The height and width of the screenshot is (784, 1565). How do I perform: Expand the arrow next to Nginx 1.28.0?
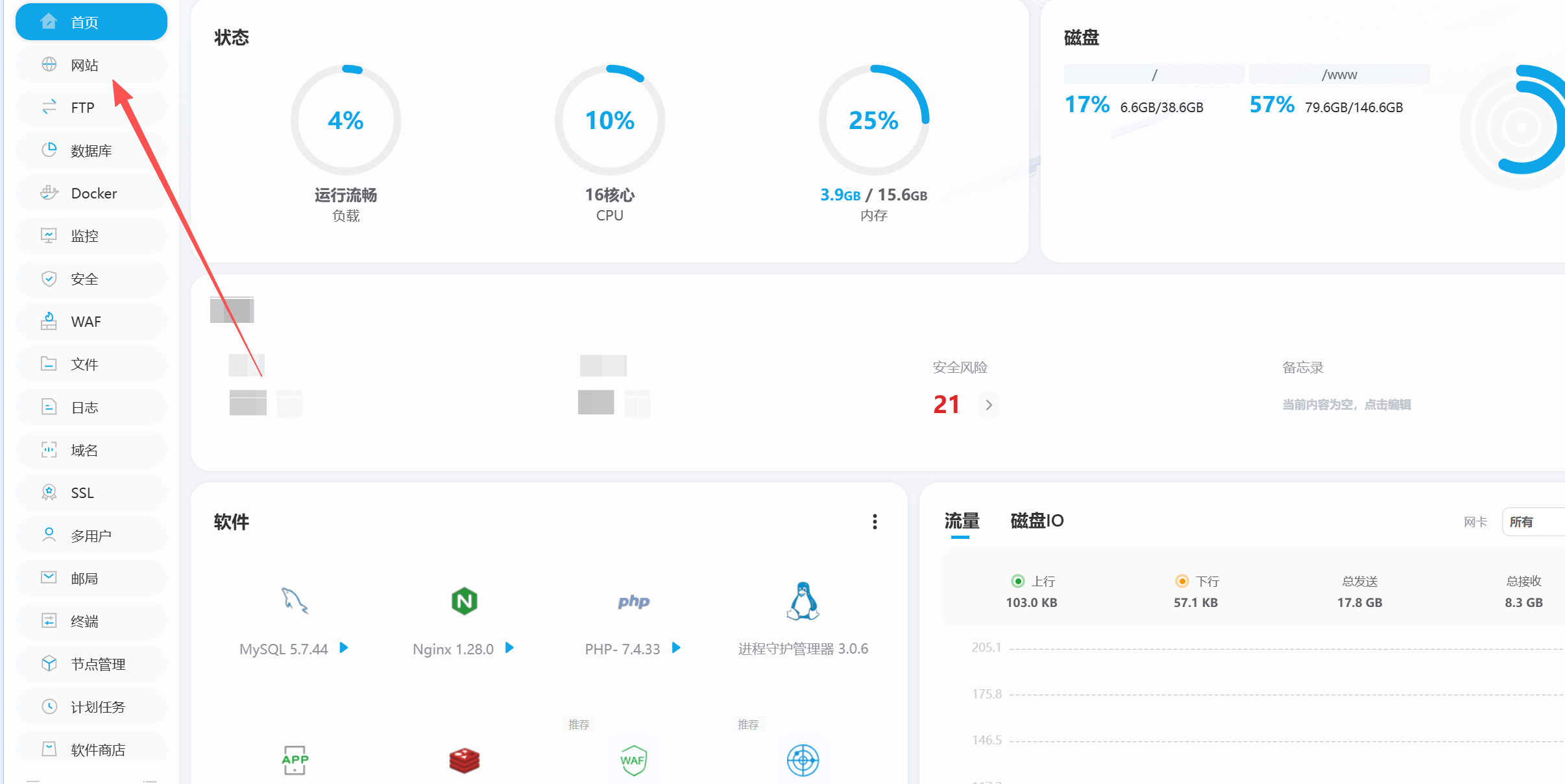(509, 648)
